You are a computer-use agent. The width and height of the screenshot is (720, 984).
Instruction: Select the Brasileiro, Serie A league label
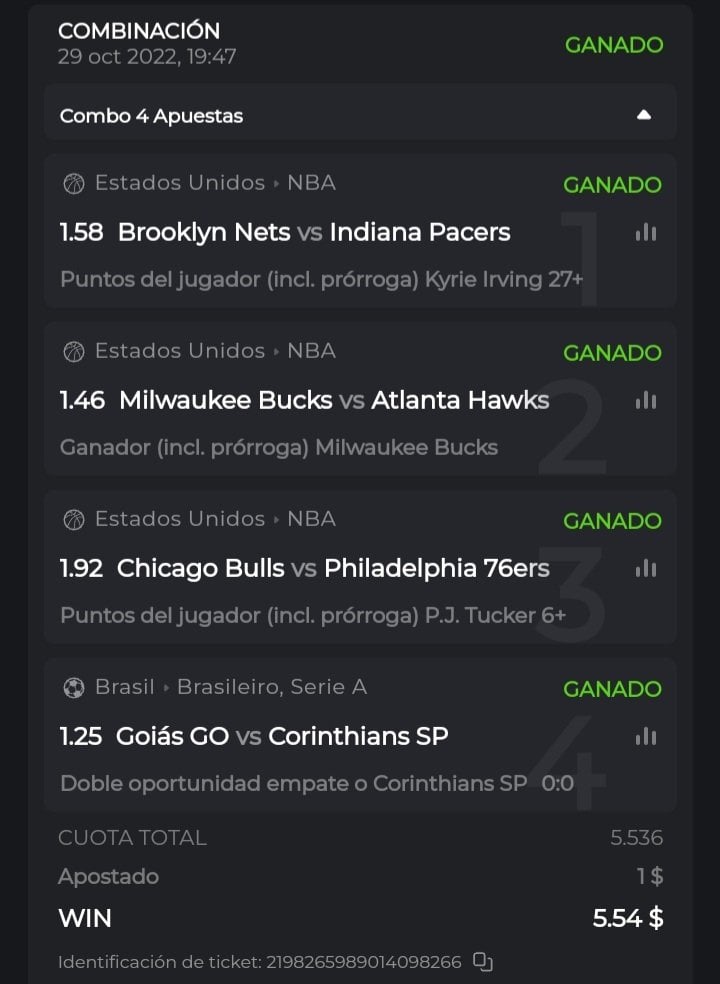point(272,687)
